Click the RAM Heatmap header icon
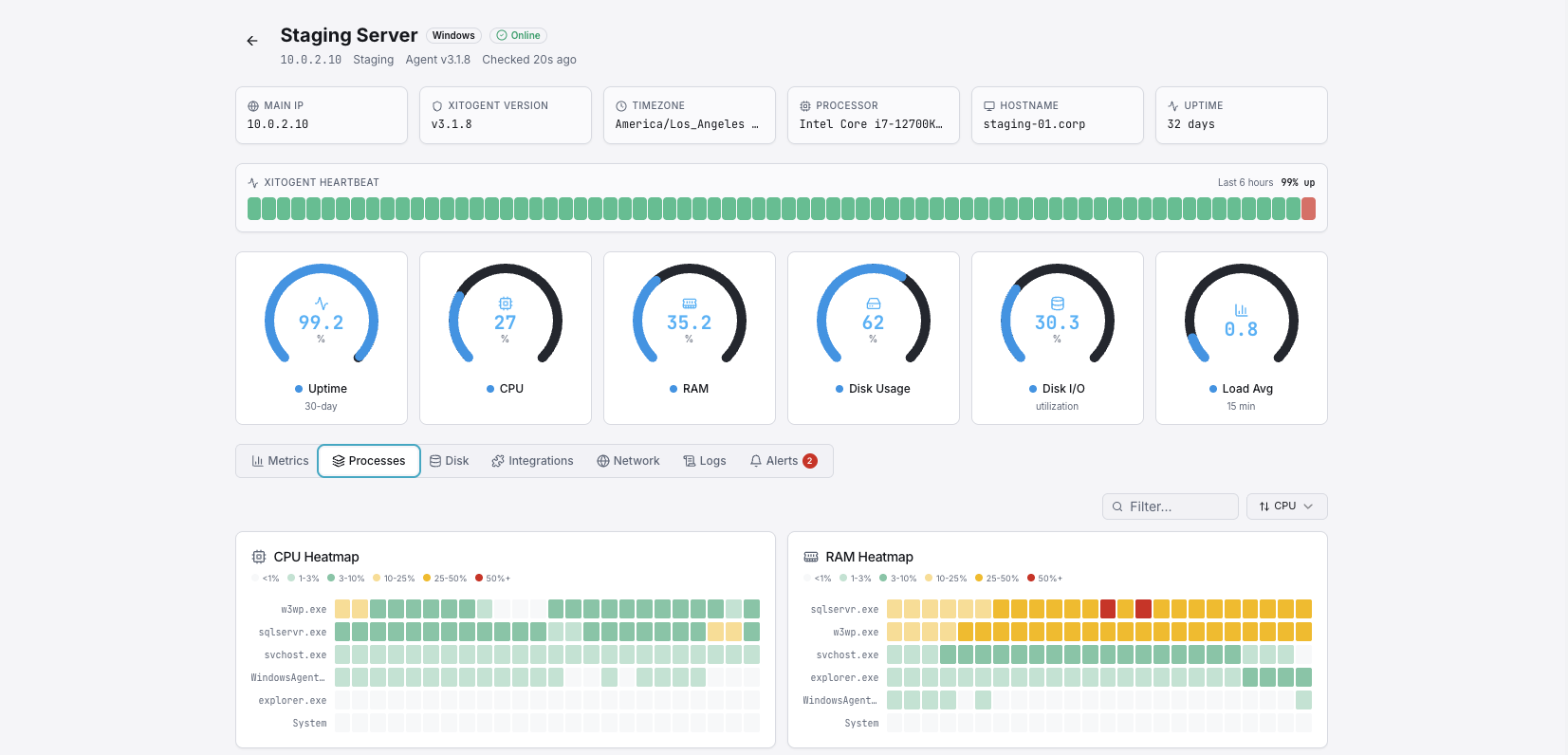The image size is (1568, 755). point(811,557)
